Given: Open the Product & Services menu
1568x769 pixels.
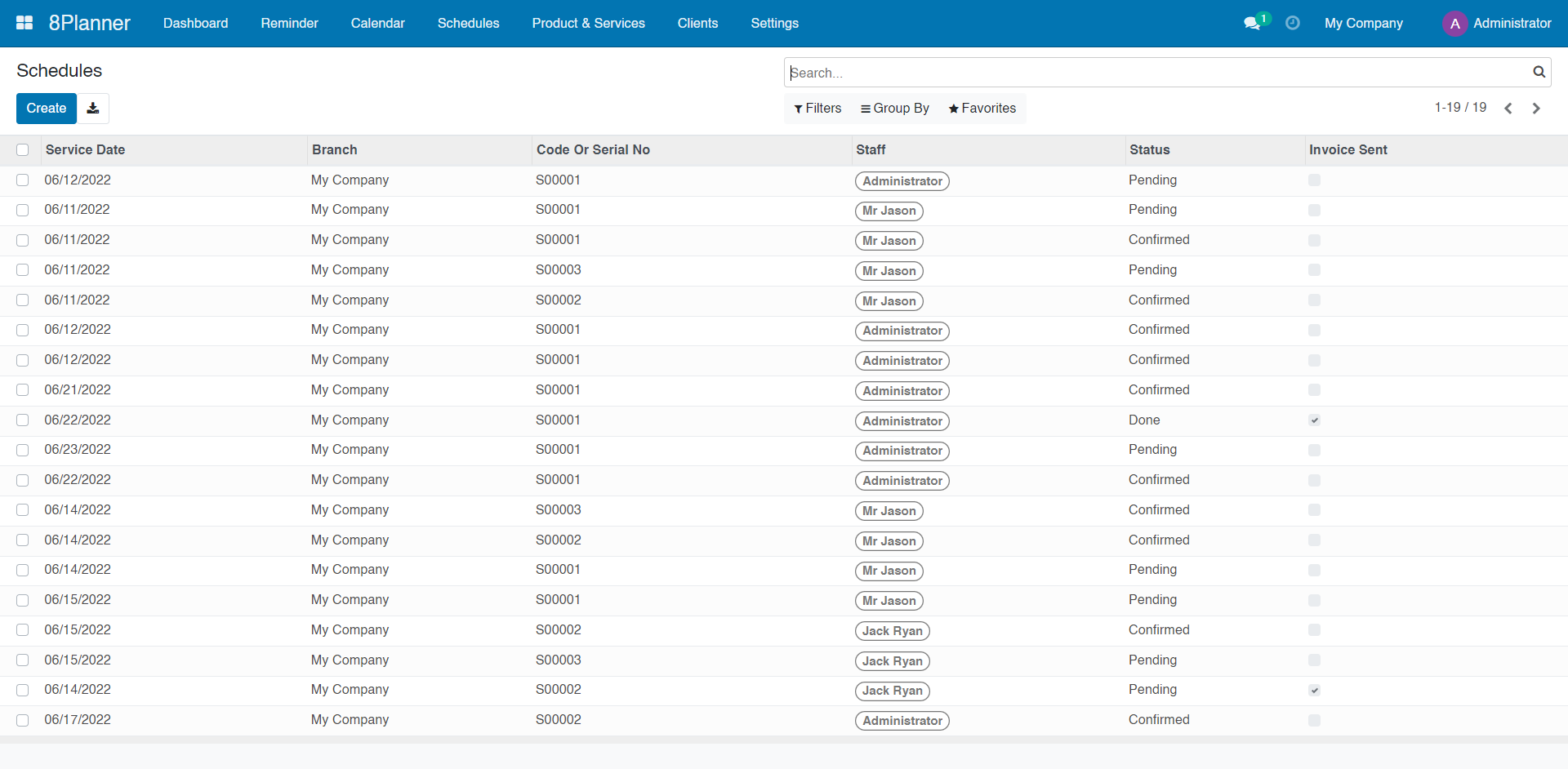Looking at the screenshot, I should [x=588, y=23].
